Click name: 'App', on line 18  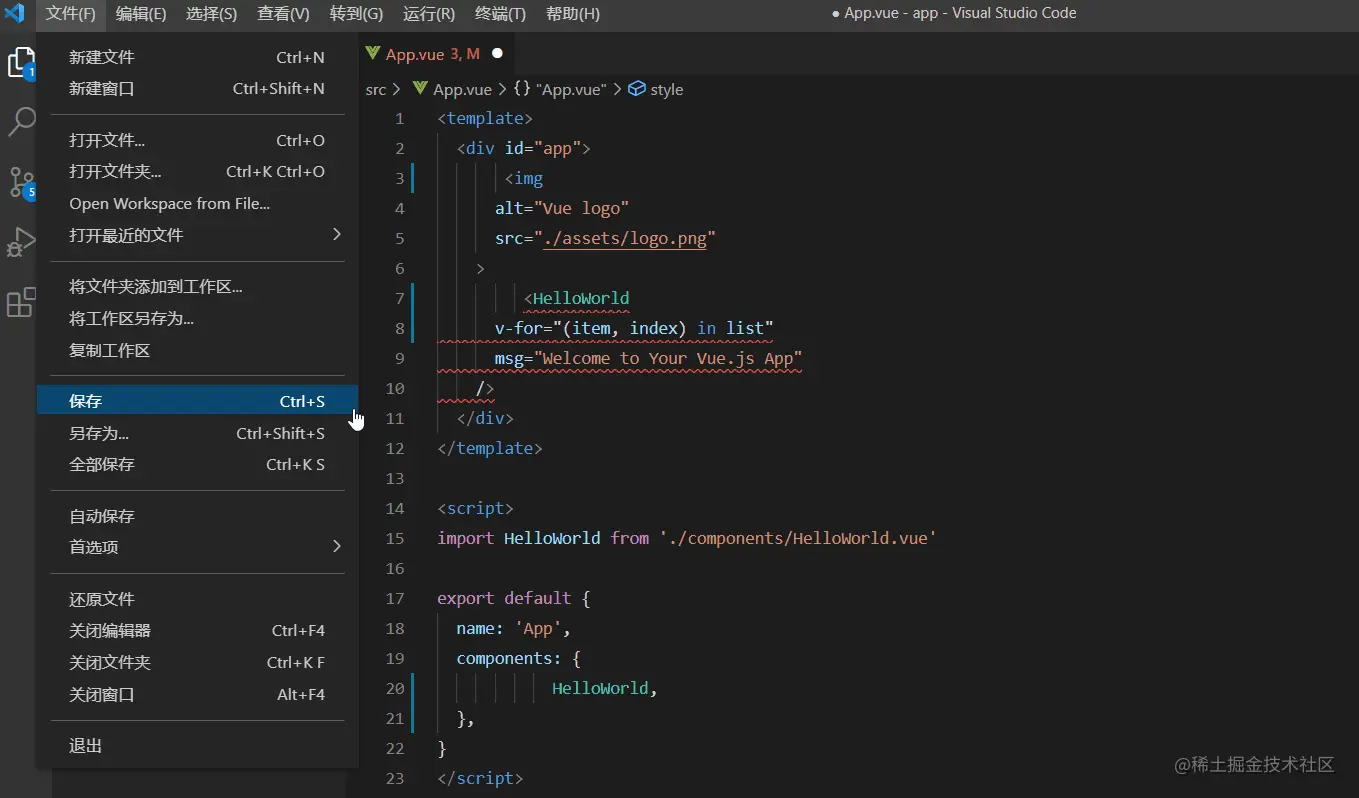tap(513, 628)
